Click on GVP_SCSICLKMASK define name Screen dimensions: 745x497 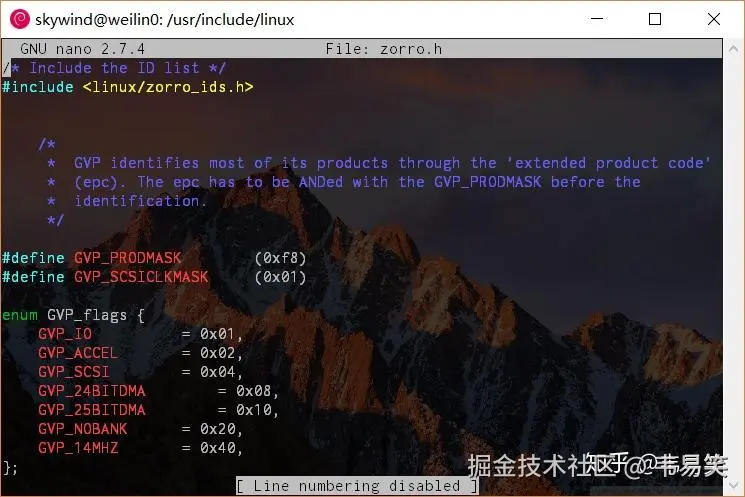point(141,277)
